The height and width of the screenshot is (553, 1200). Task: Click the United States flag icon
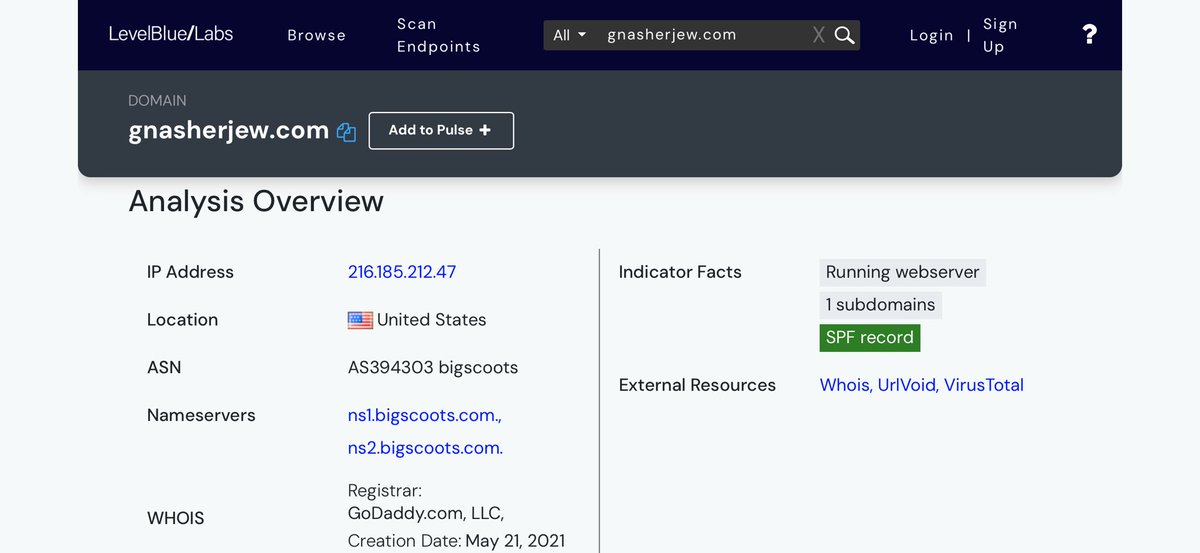pyautogui.click(x=360, y=320)
